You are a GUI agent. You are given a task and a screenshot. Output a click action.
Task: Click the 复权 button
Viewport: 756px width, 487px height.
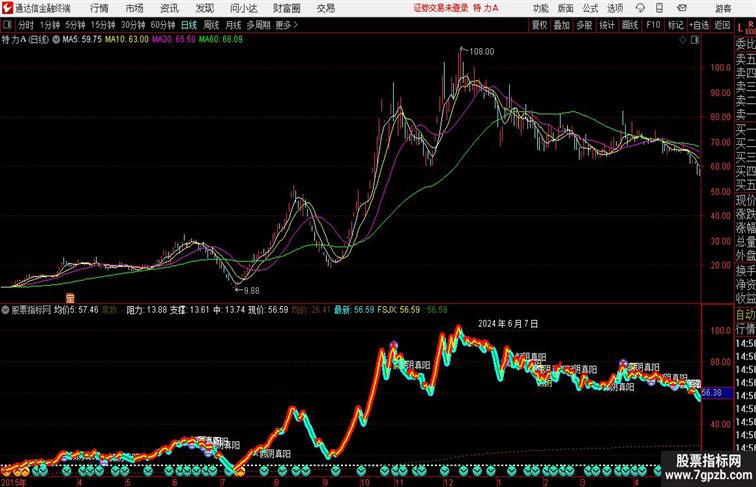pos(540,25)
